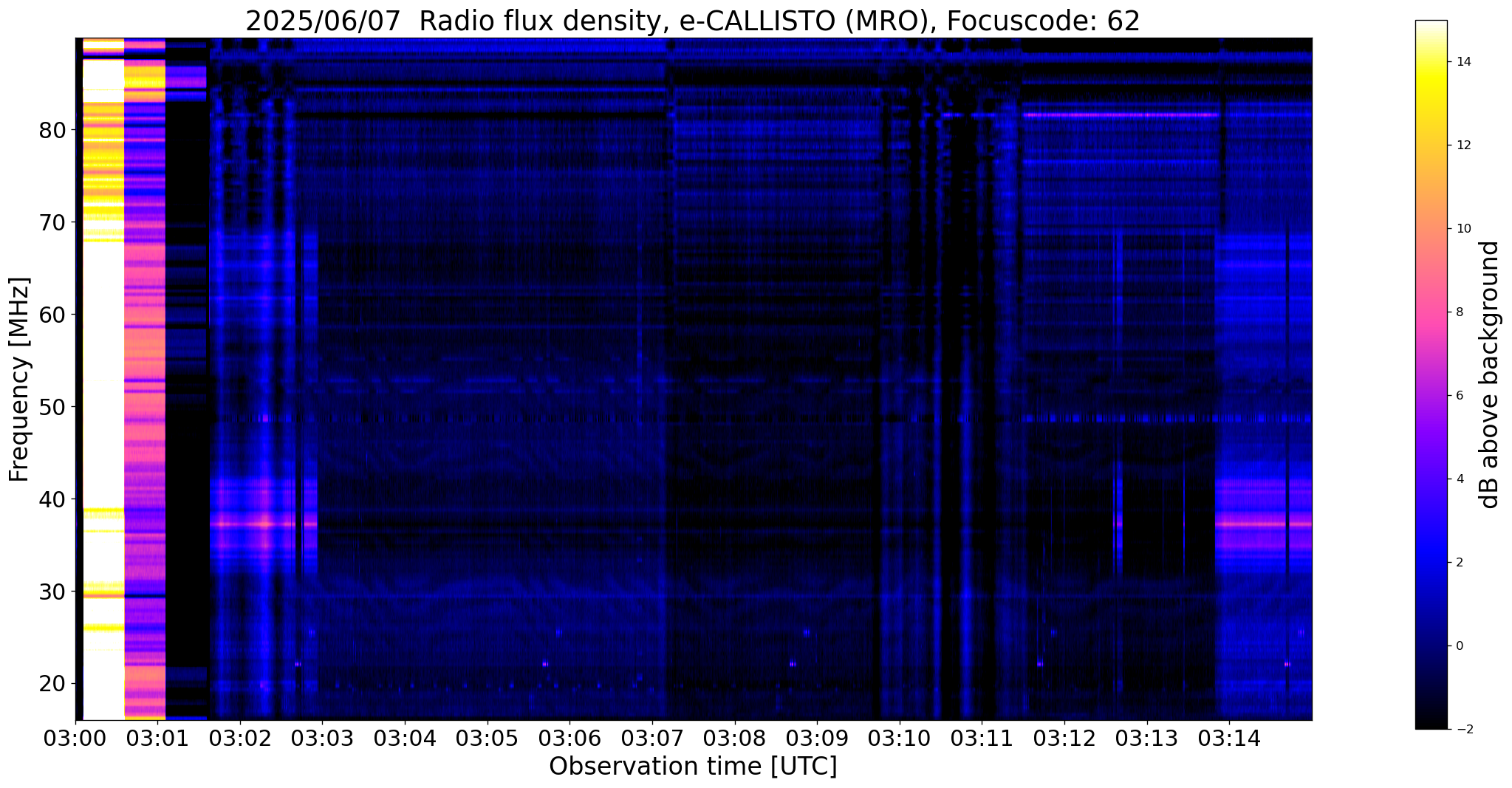Click the 03:09 time tick label
1512x788 pixels.
pyautogui.click(x=817, y=739)
